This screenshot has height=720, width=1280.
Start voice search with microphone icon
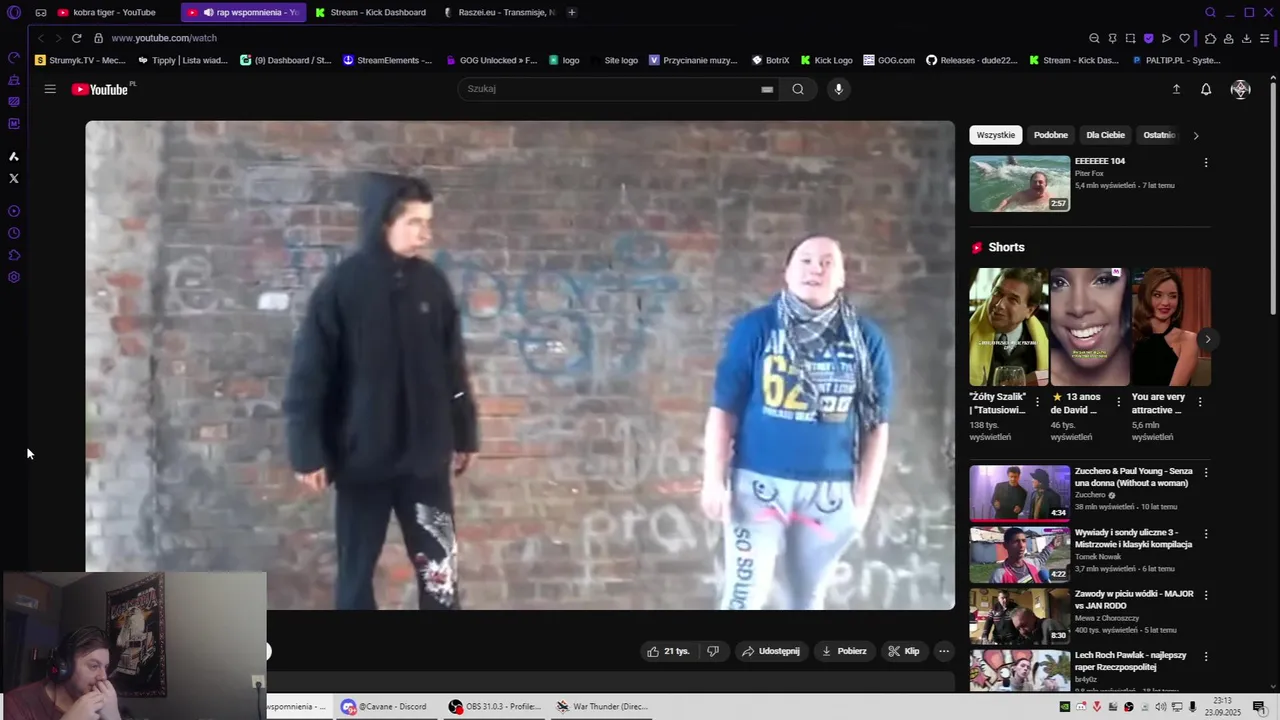tap(839, 89)
